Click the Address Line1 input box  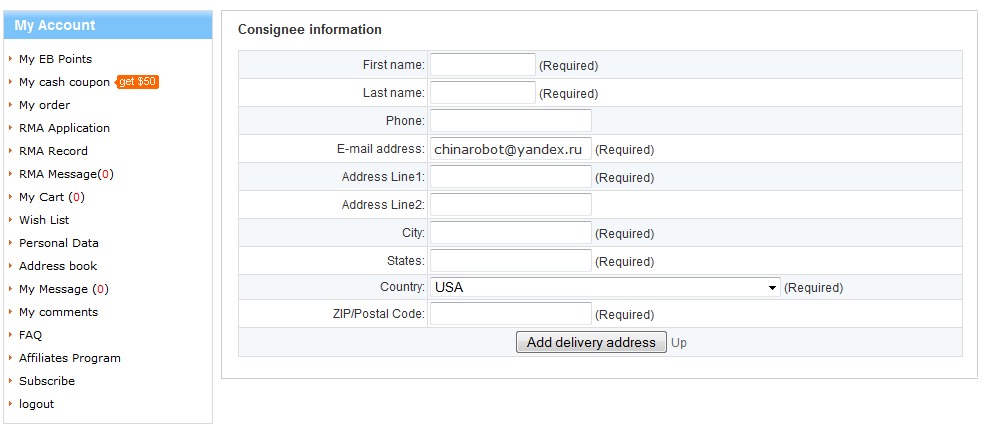click(x=510, y=177)
